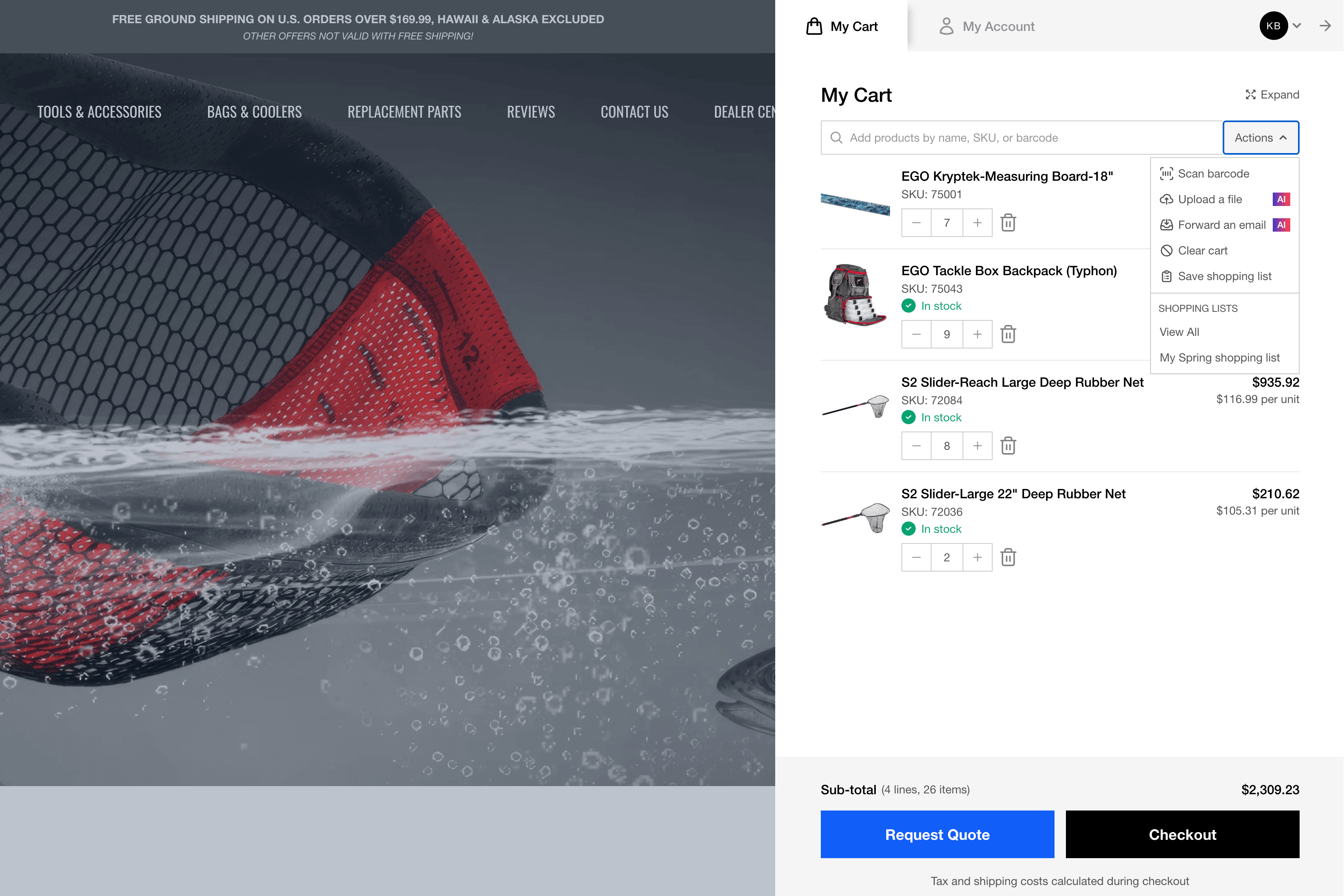This screenshot has width=1344, height=896.
Task: Open the KB user account dropdown chevron
Action: (x=1297, y=26)
